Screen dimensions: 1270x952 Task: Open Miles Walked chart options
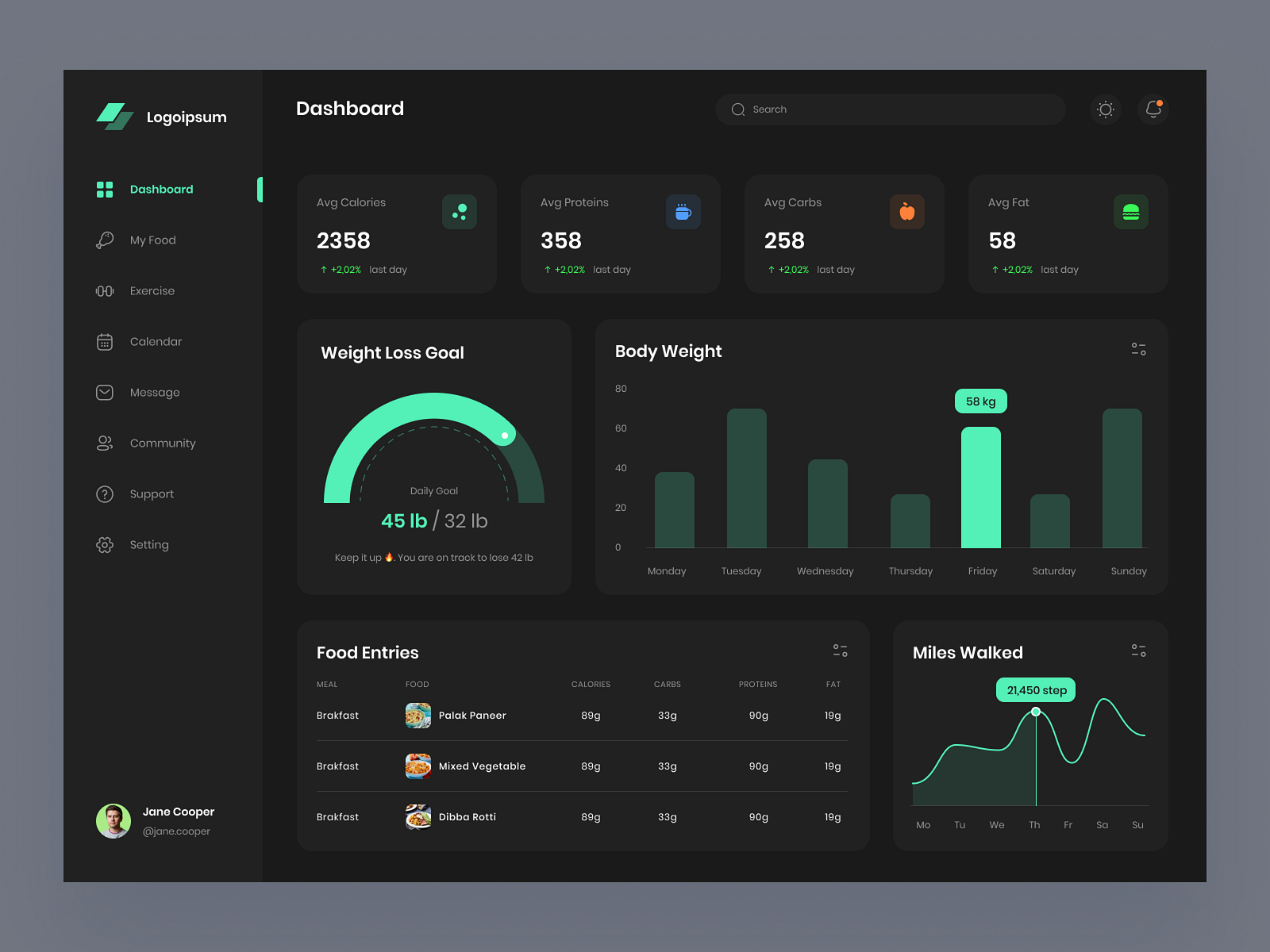[1138, 650]
